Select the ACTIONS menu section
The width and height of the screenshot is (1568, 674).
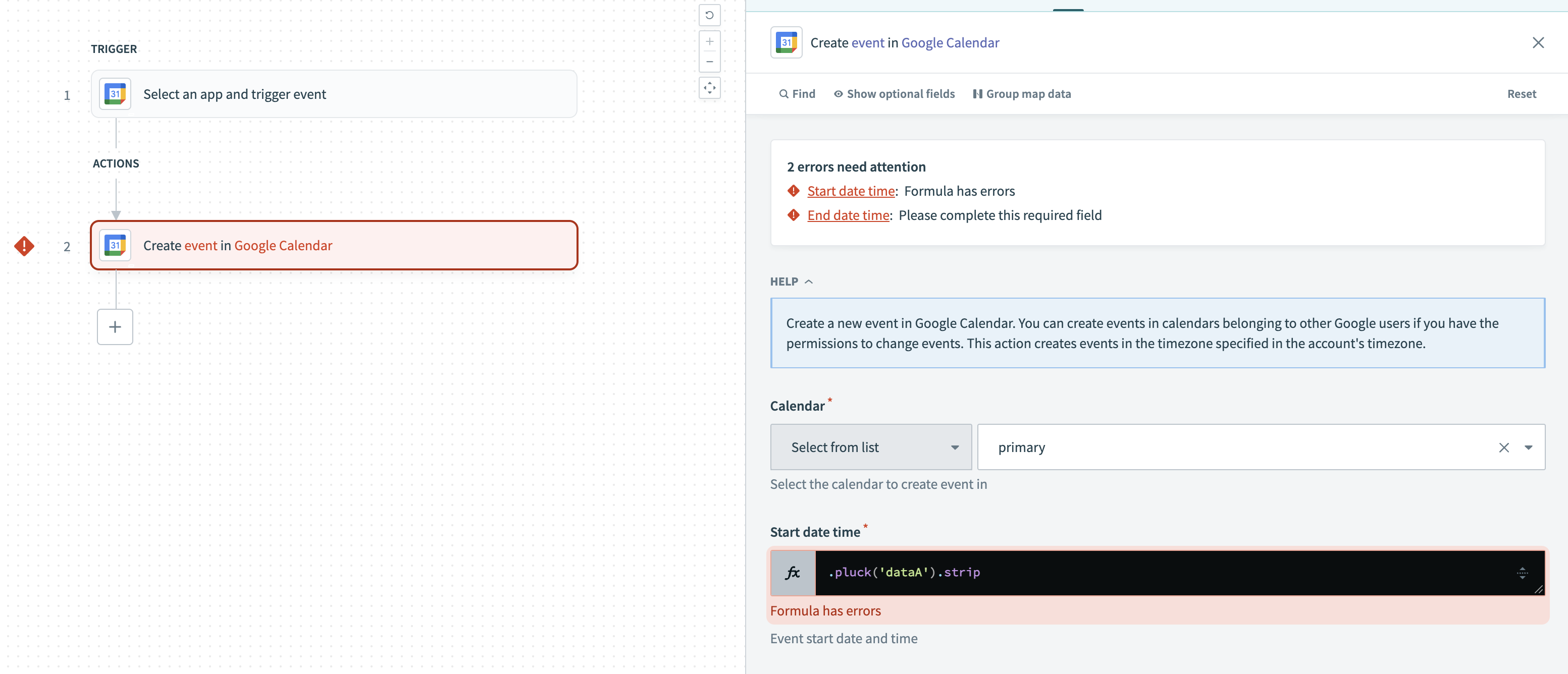click(115, 162)
